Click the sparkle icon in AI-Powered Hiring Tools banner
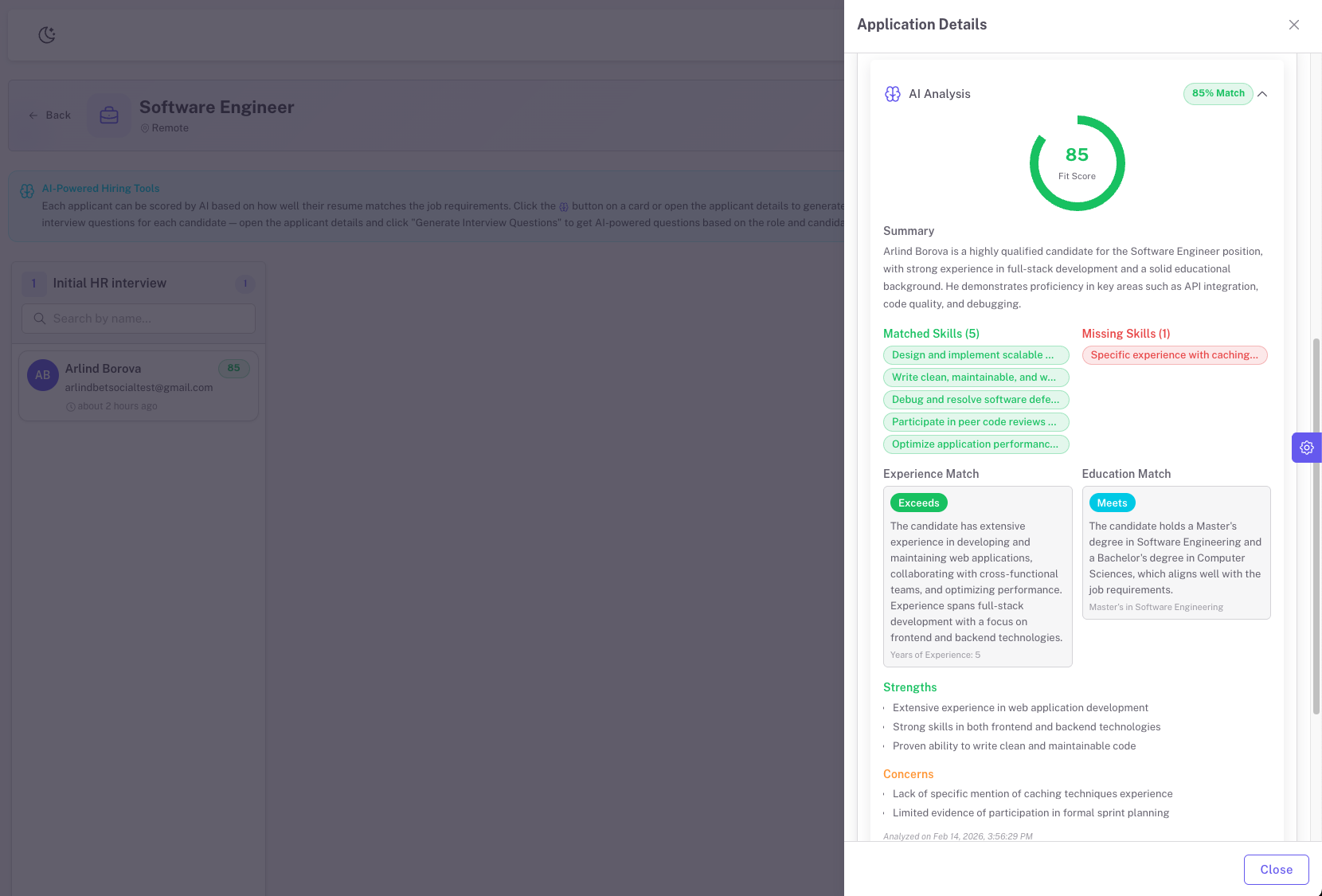This screenshot has width=1322, height=896. coord(27,190)
